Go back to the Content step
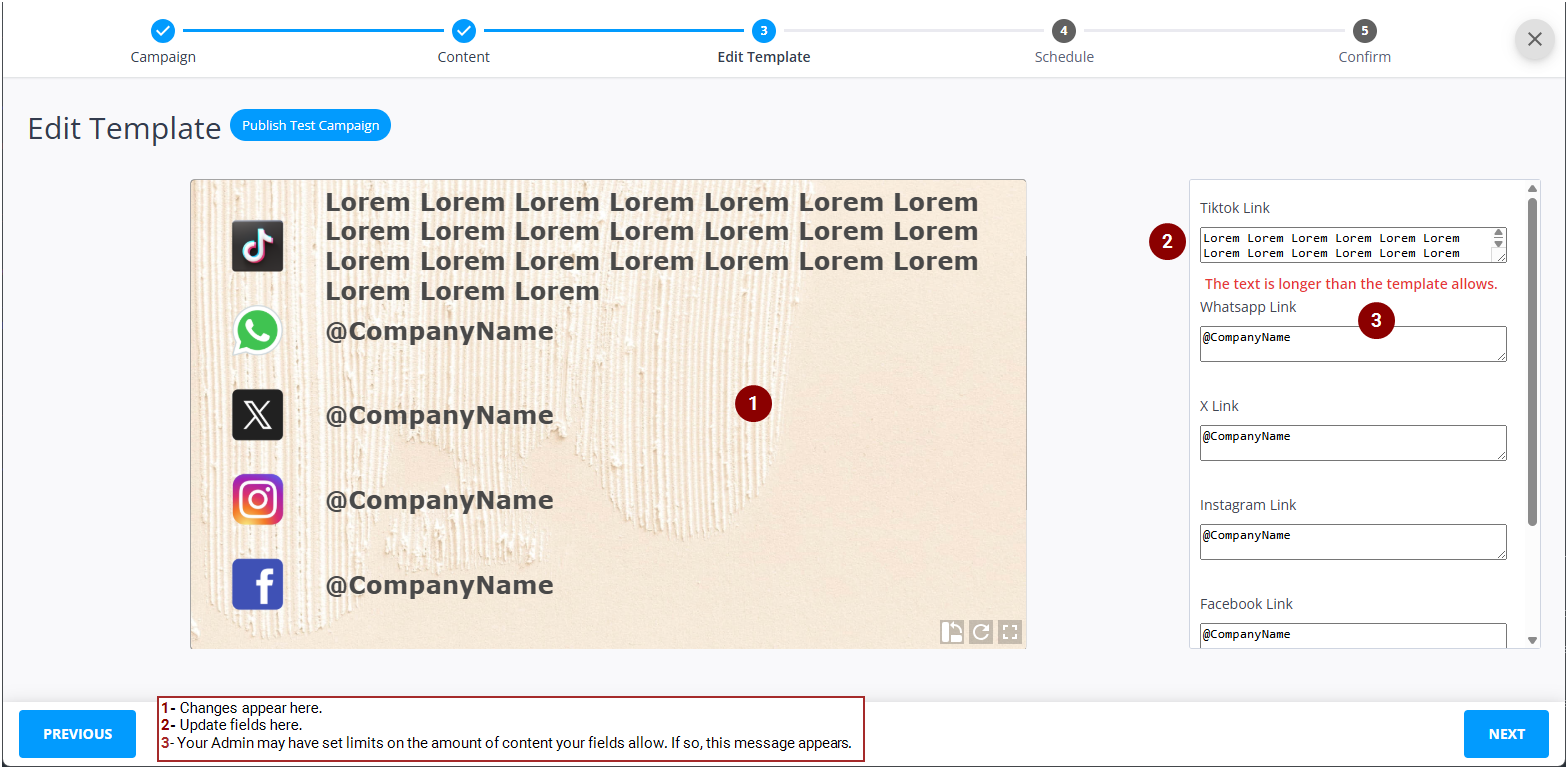Screen dimensions: 1568x769 click(463, 31)
